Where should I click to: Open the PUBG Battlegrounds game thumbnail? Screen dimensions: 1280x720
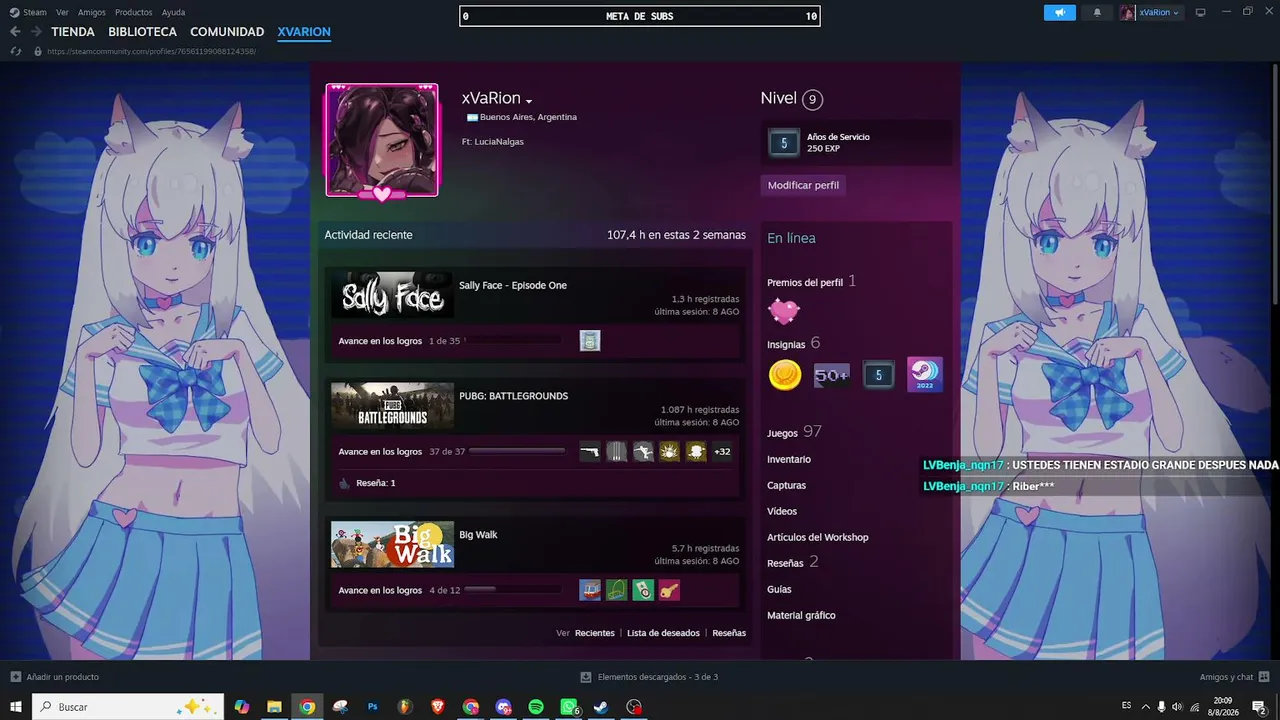(392, 405)
